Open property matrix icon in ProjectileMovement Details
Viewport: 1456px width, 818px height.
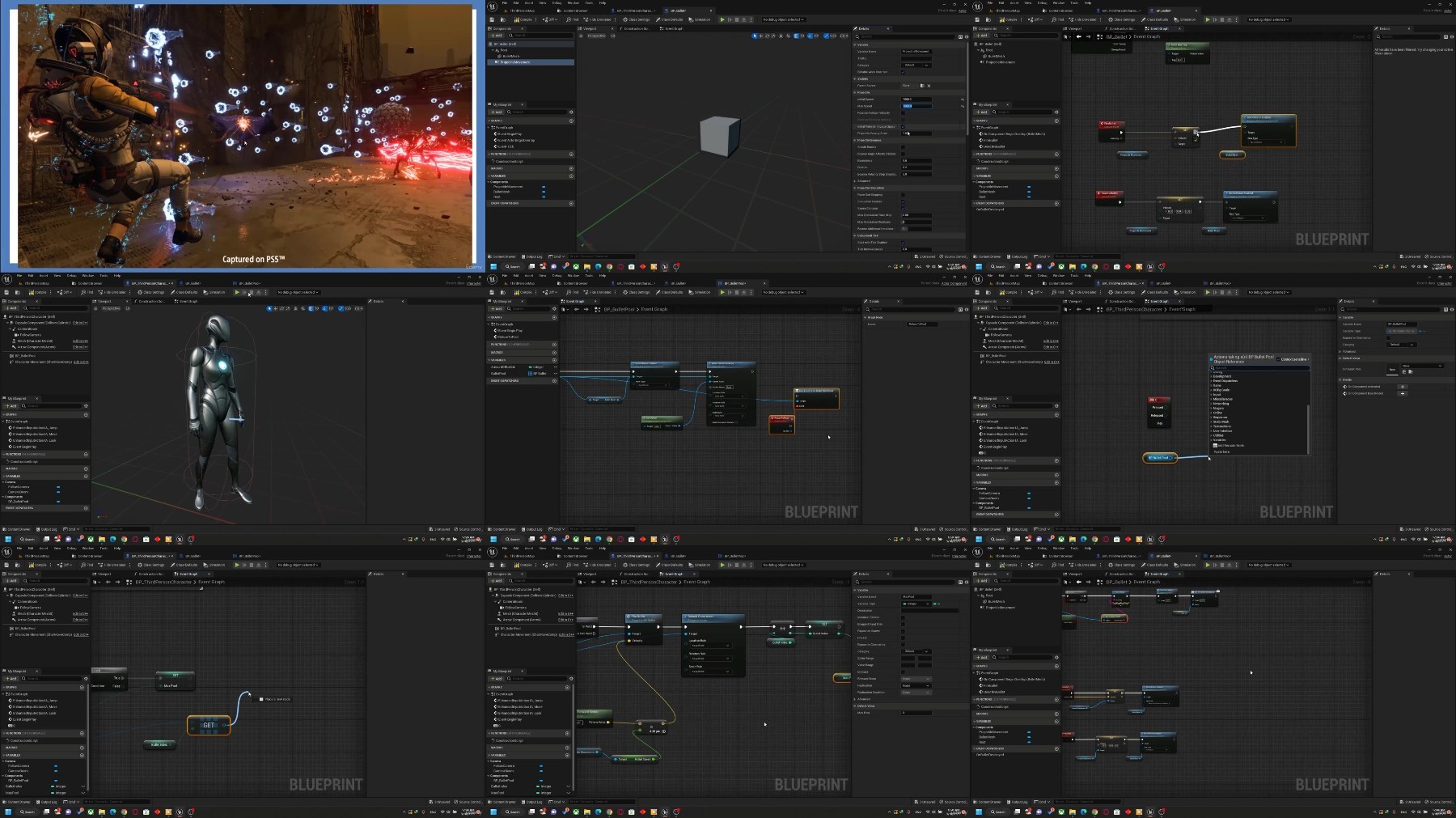coord(960,36)
